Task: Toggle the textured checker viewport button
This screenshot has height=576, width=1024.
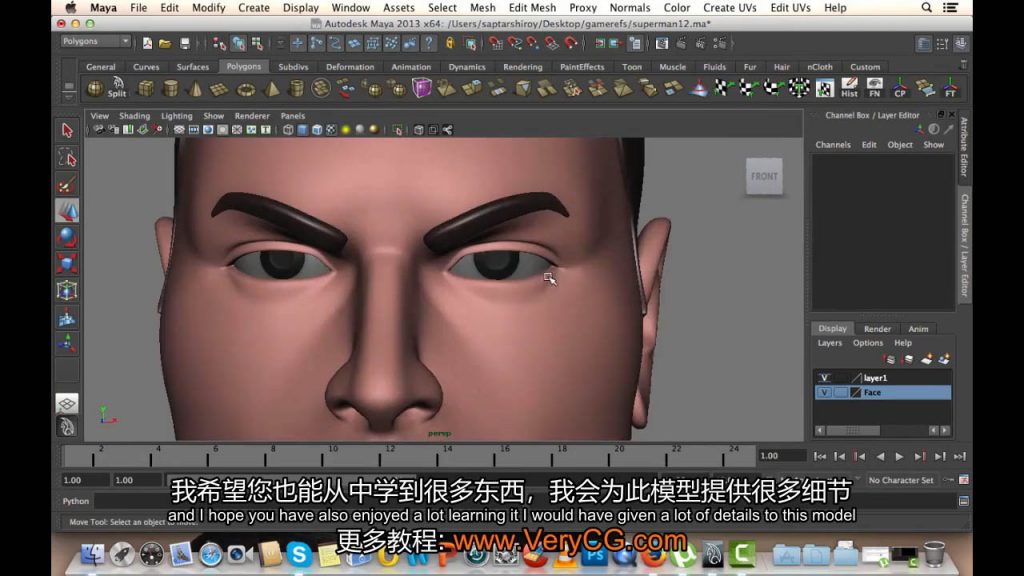Action: coord(331,130)
